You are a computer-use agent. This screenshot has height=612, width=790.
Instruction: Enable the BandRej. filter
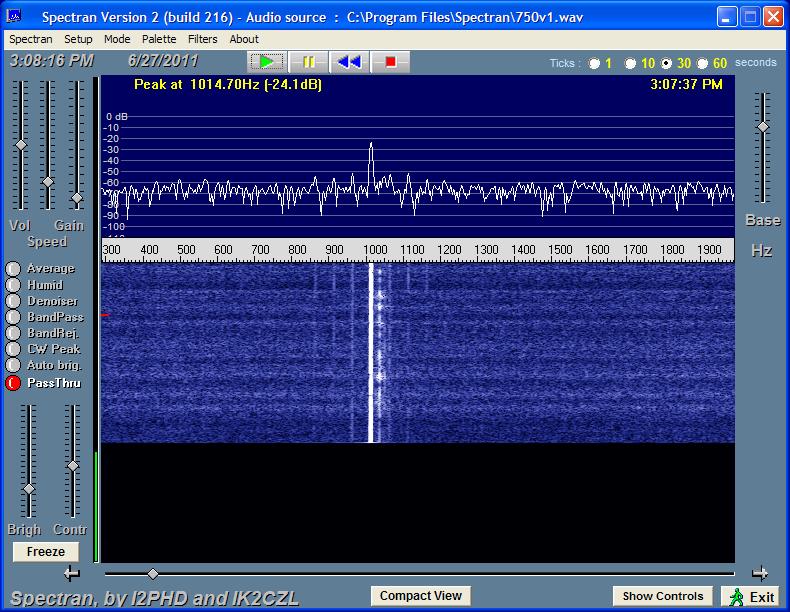(13, 333)
